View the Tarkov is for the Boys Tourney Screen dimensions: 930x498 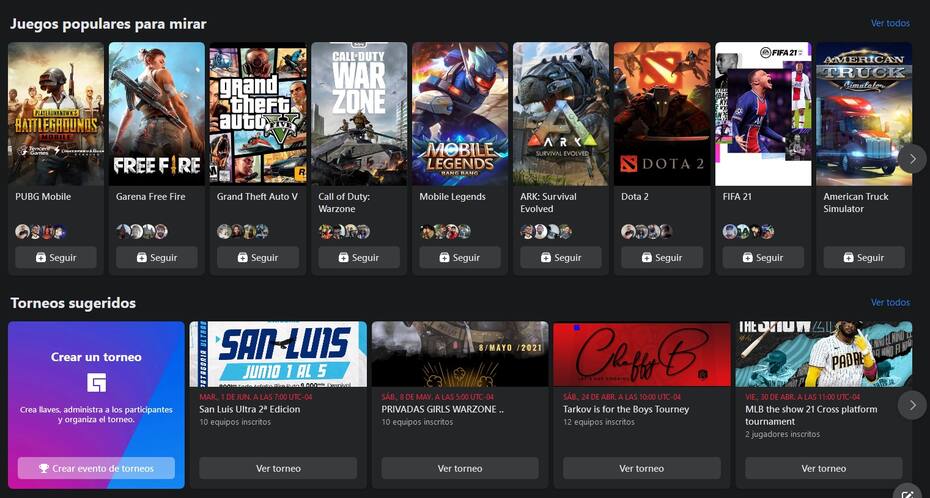click(x=642, y=468)
